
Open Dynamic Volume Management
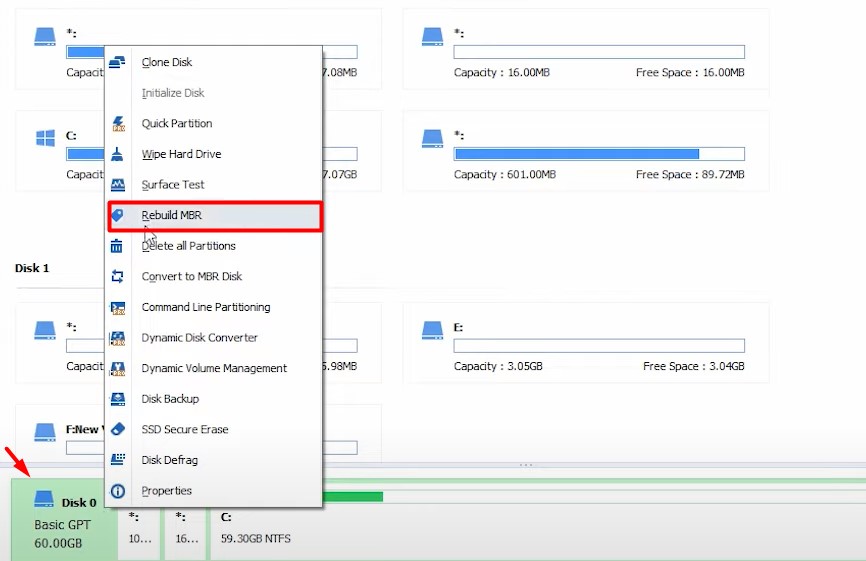click(215, 368)
